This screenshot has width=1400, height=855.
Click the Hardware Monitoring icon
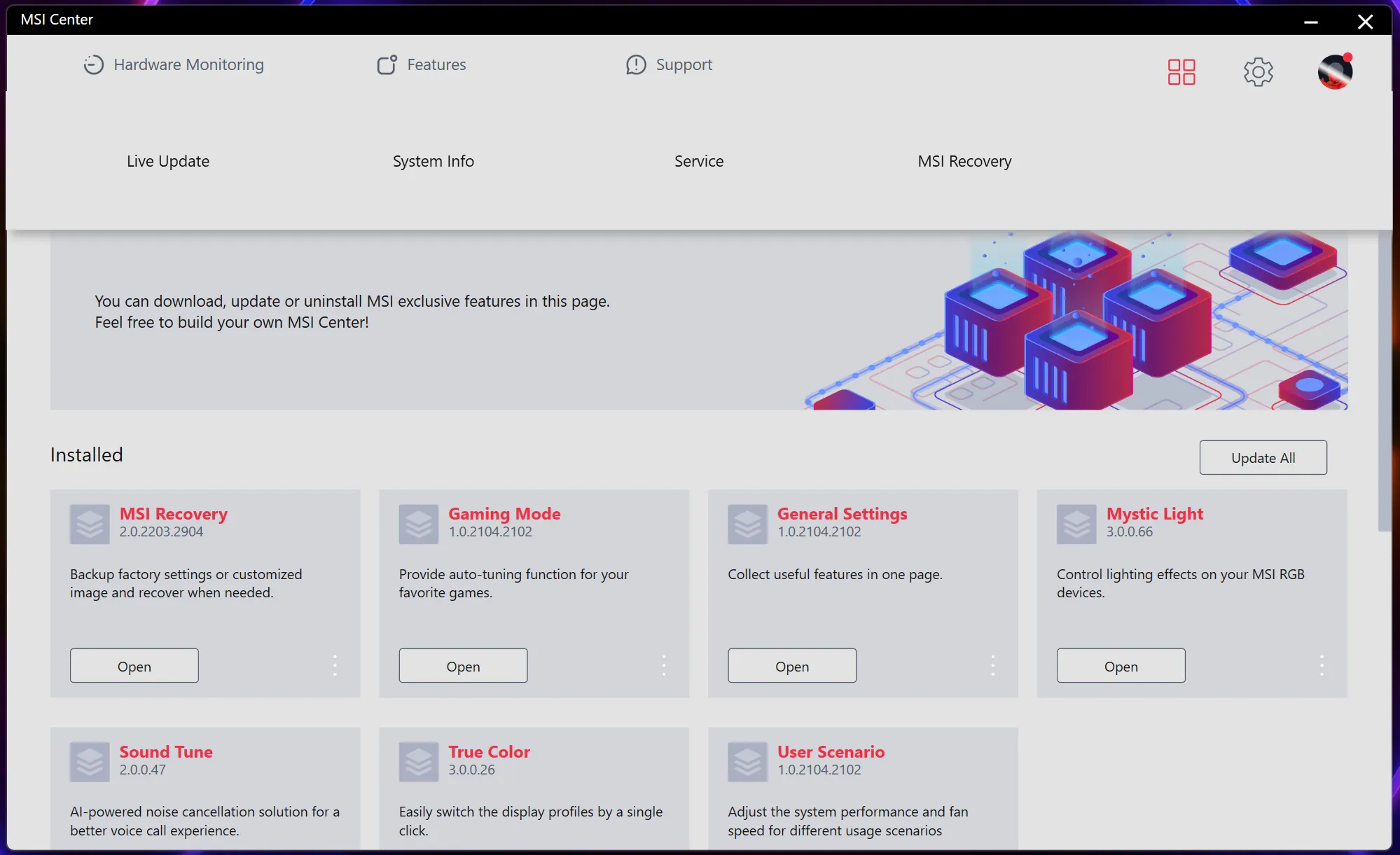(x=92, y=64)
